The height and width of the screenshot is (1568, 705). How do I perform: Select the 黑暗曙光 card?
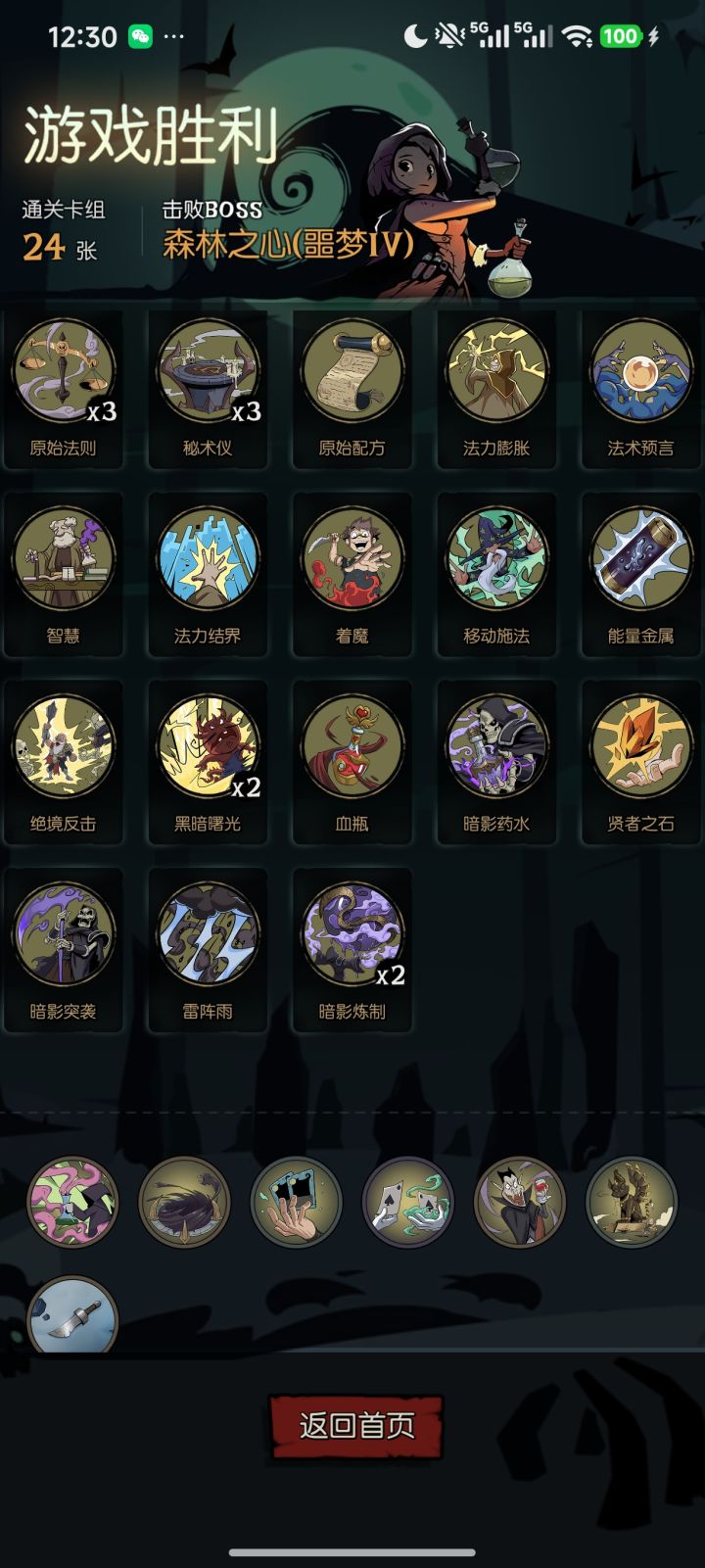point(208,763)
